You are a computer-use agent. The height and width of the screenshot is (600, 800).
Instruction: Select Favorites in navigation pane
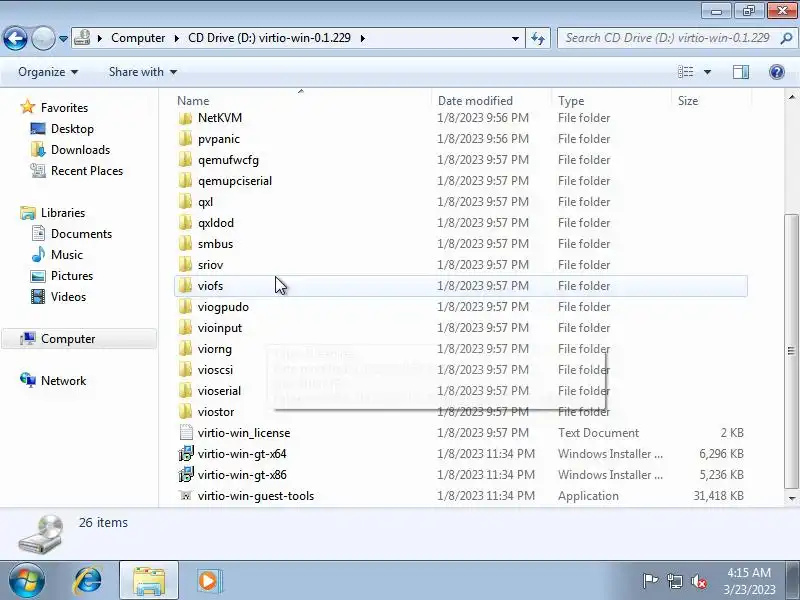click(64, 108)
